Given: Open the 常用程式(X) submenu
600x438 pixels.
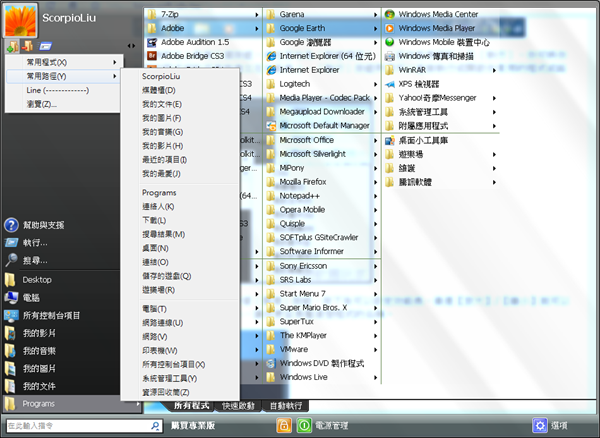Looking at the screenshot, I should click(64, 62).
